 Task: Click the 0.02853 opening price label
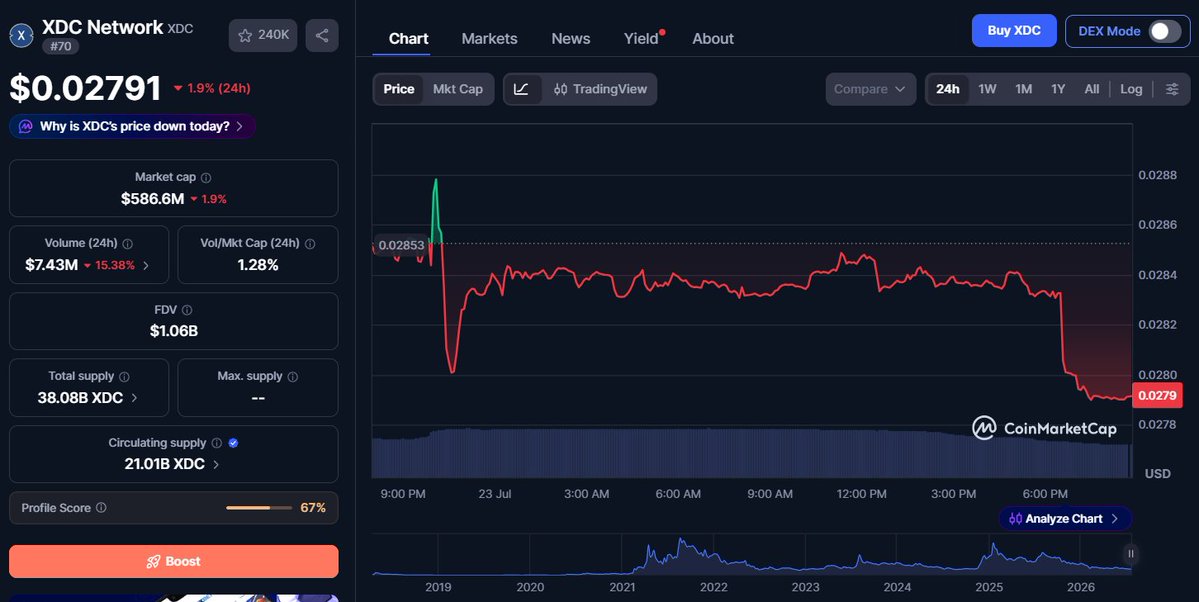400,246
